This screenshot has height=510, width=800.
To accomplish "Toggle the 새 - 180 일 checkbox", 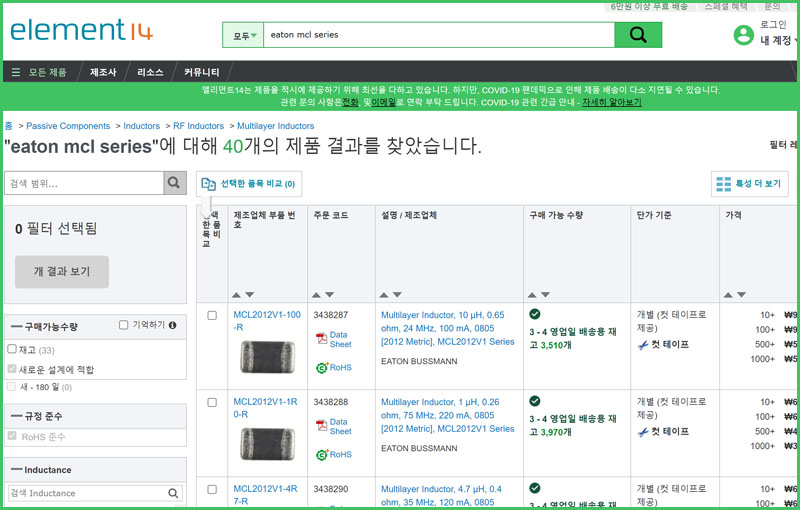I will [12, 387].
